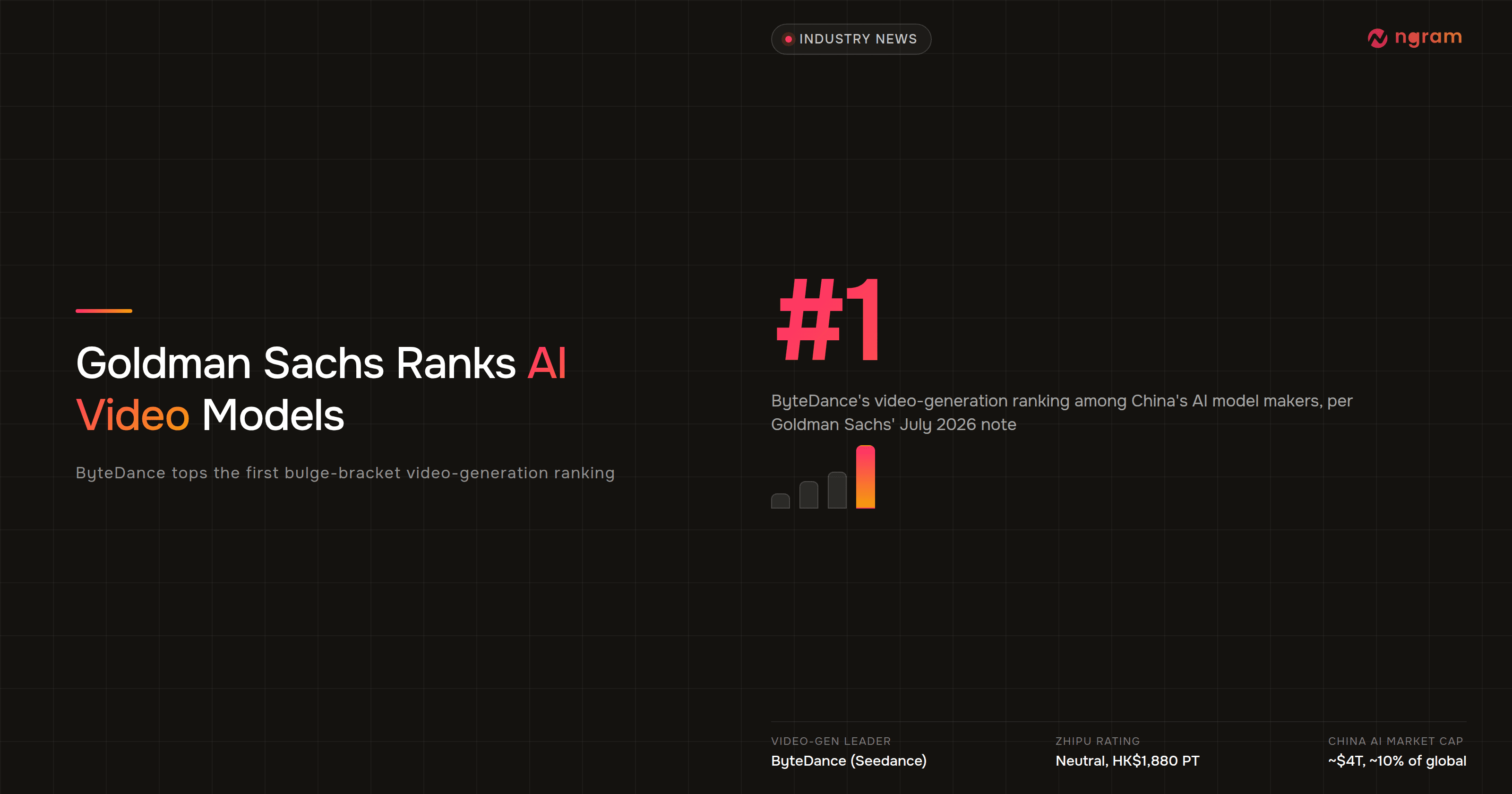Click the large #1 ranking figure
The image size is (1512, 794).
coord(828,320)
